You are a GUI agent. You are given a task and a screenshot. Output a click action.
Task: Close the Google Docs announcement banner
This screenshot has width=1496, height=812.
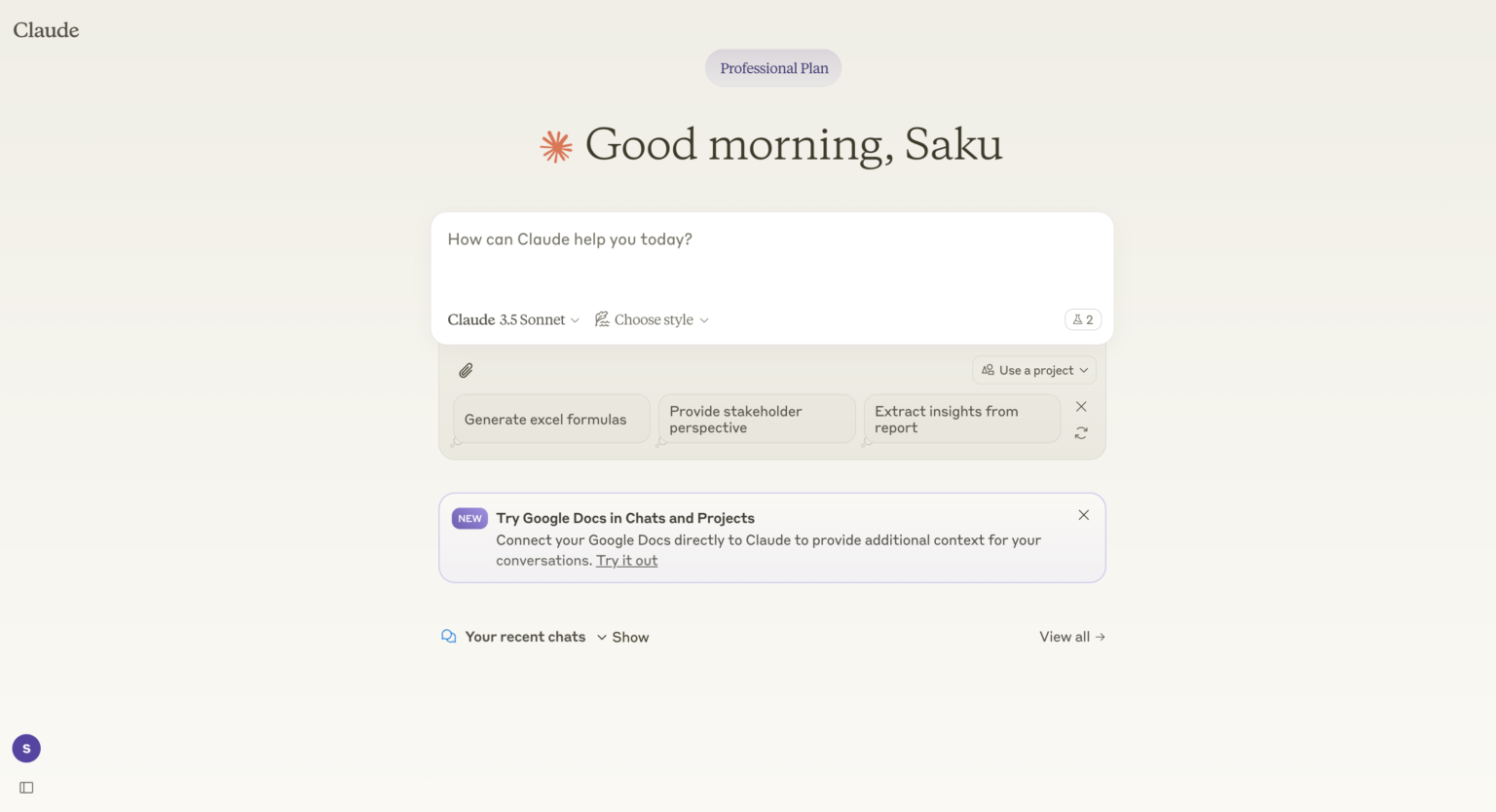coord(1083,515)
